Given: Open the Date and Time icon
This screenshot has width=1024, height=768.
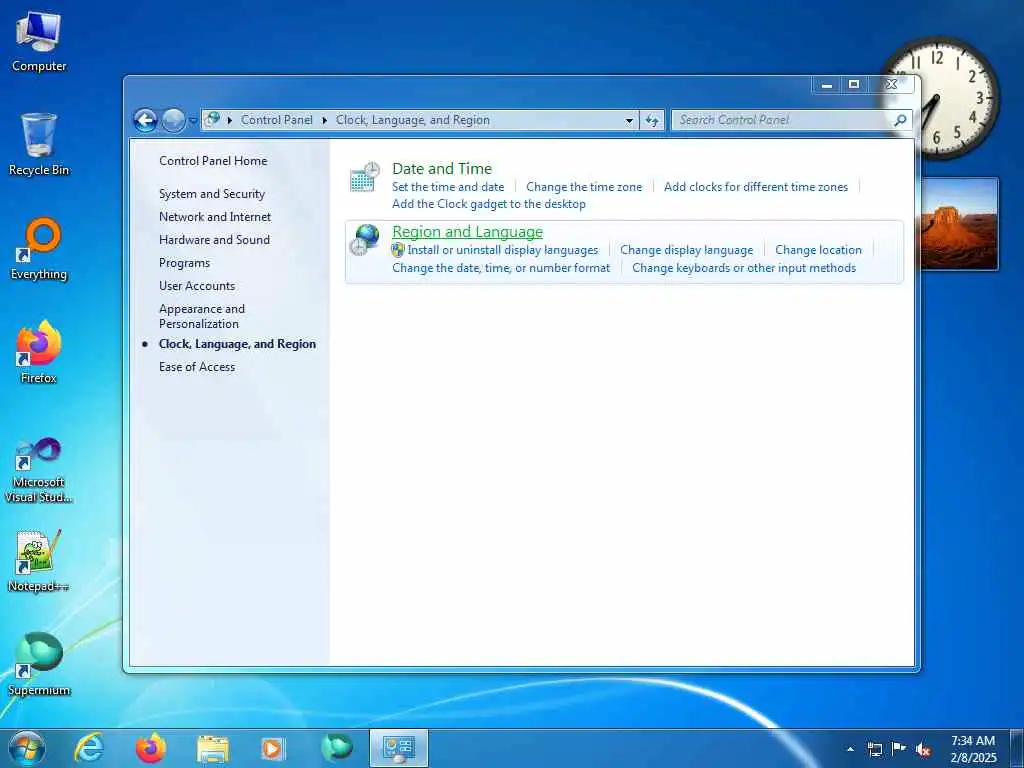Looking at the screenshot, I should [x=364, y=177].
